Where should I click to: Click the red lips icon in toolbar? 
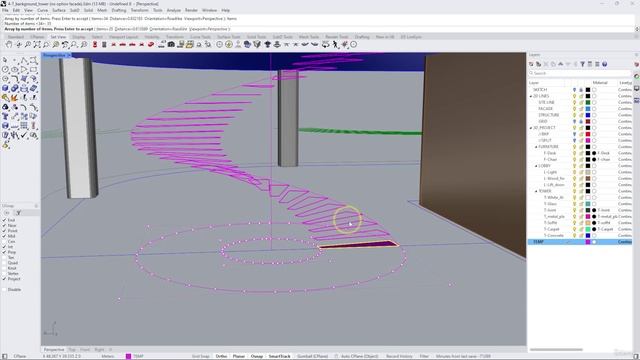(x=151, y=44)
